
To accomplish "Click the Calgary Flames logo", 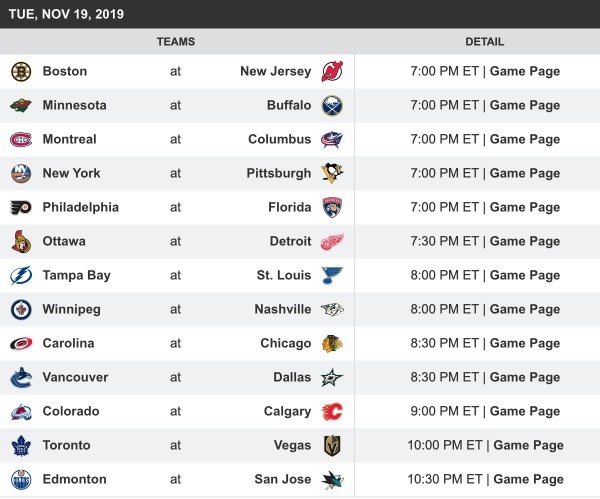I will tap(331, 412).
